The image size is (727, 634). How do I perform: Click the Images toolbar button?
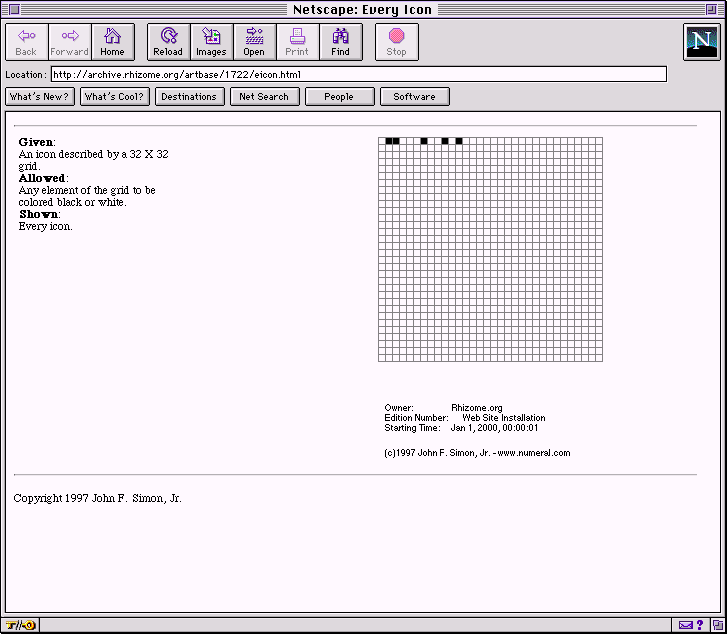click(211, 42)
